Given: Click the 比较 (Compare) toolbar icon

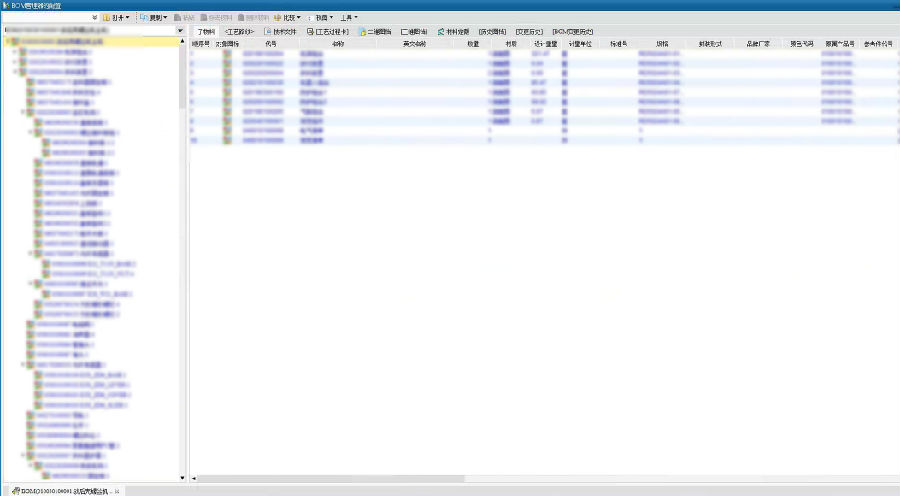Looking at the screenshot, I should [x=278, y=18].
